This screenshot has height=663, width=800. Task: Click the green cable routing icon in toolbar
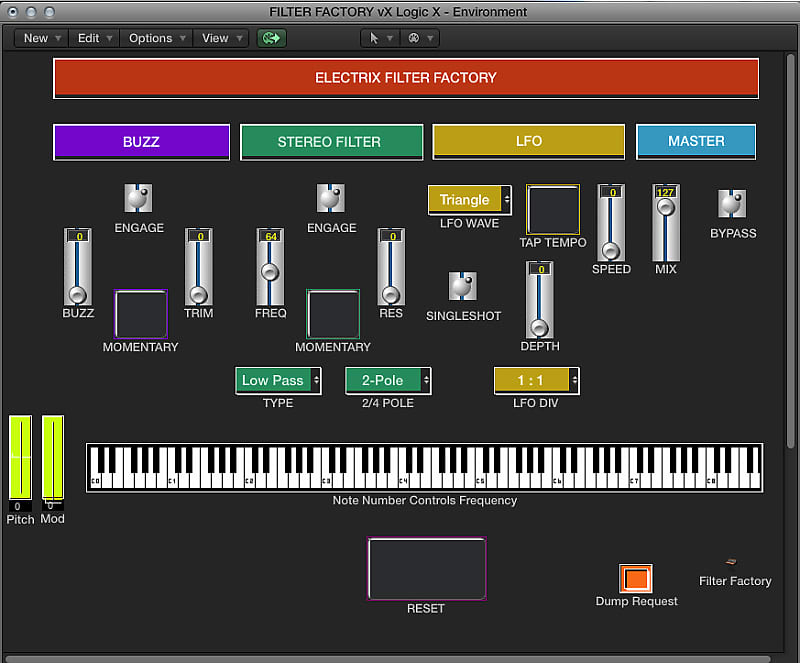pos(271,37)
